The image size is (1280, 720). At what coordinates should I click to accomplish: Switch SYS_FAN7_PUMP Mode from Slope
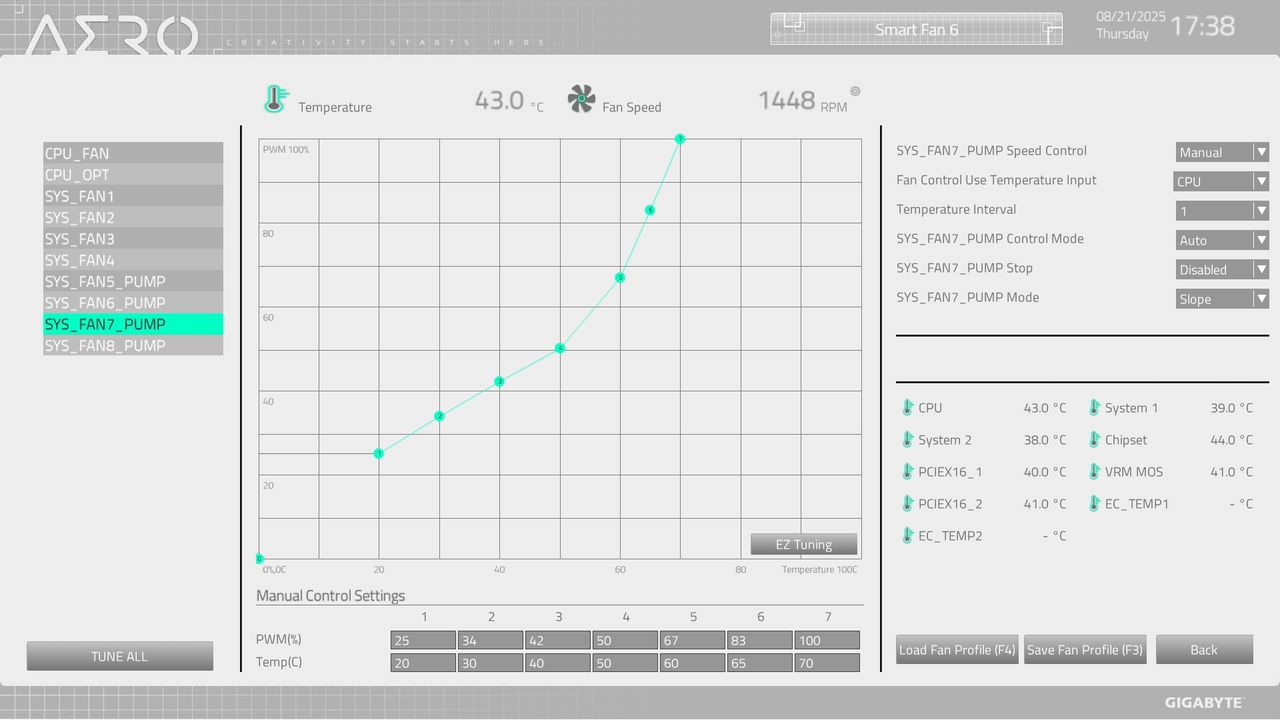pos(1222,299)
